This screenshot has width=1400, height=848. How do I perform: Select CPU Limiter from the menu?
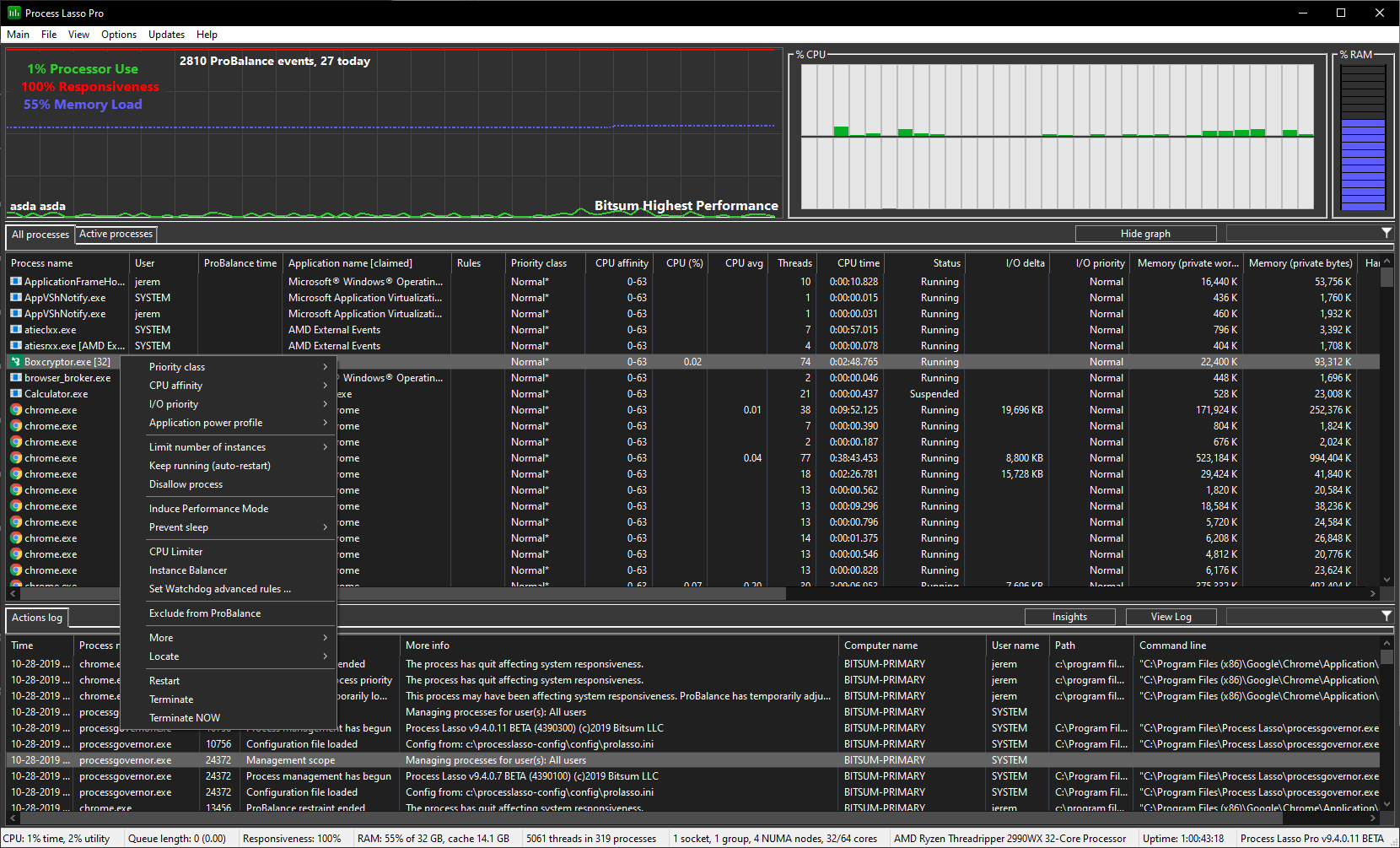(x=229, y=552)
